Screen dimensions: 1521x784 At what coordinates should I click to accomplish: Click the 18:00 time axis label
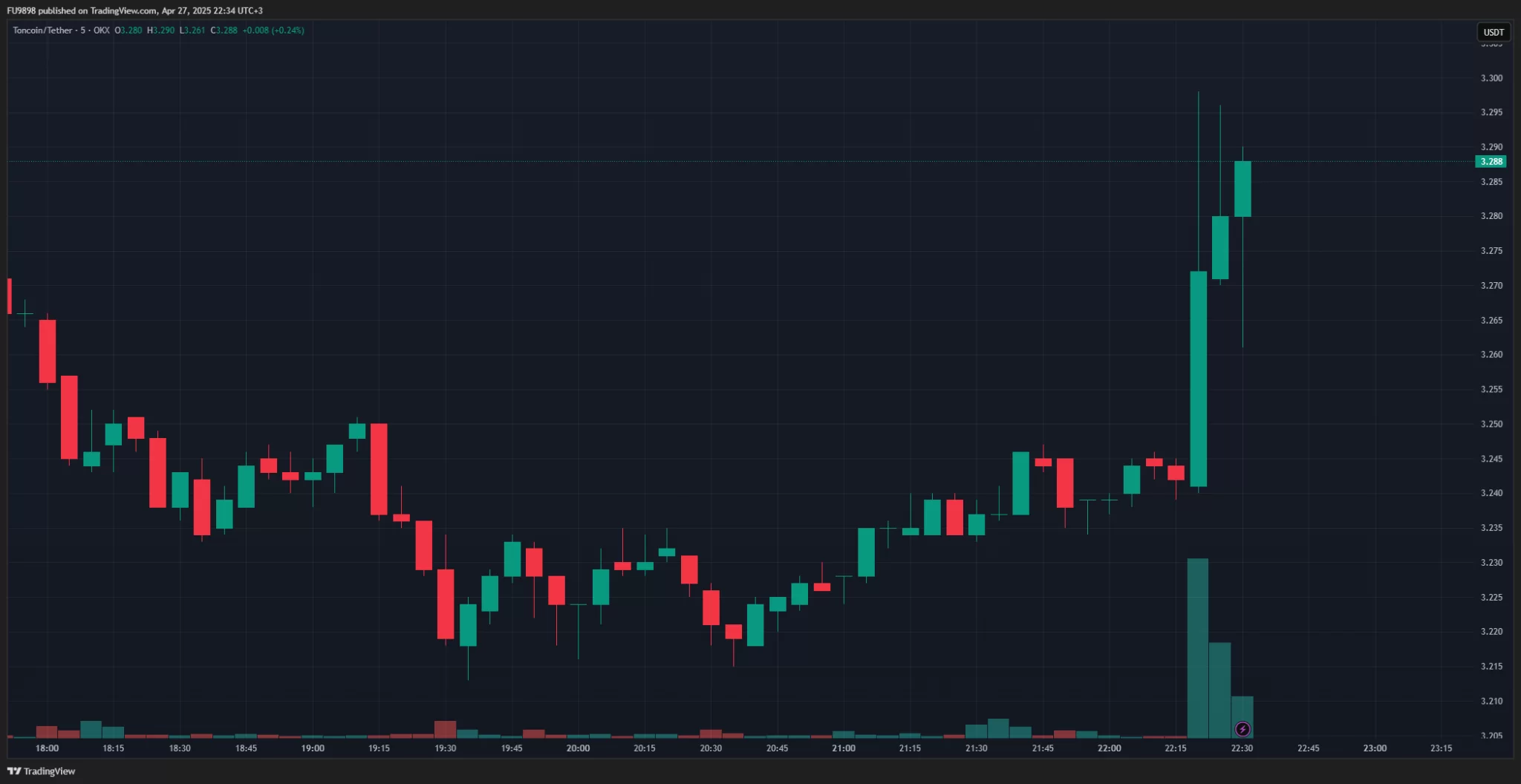tap(47, 748)
